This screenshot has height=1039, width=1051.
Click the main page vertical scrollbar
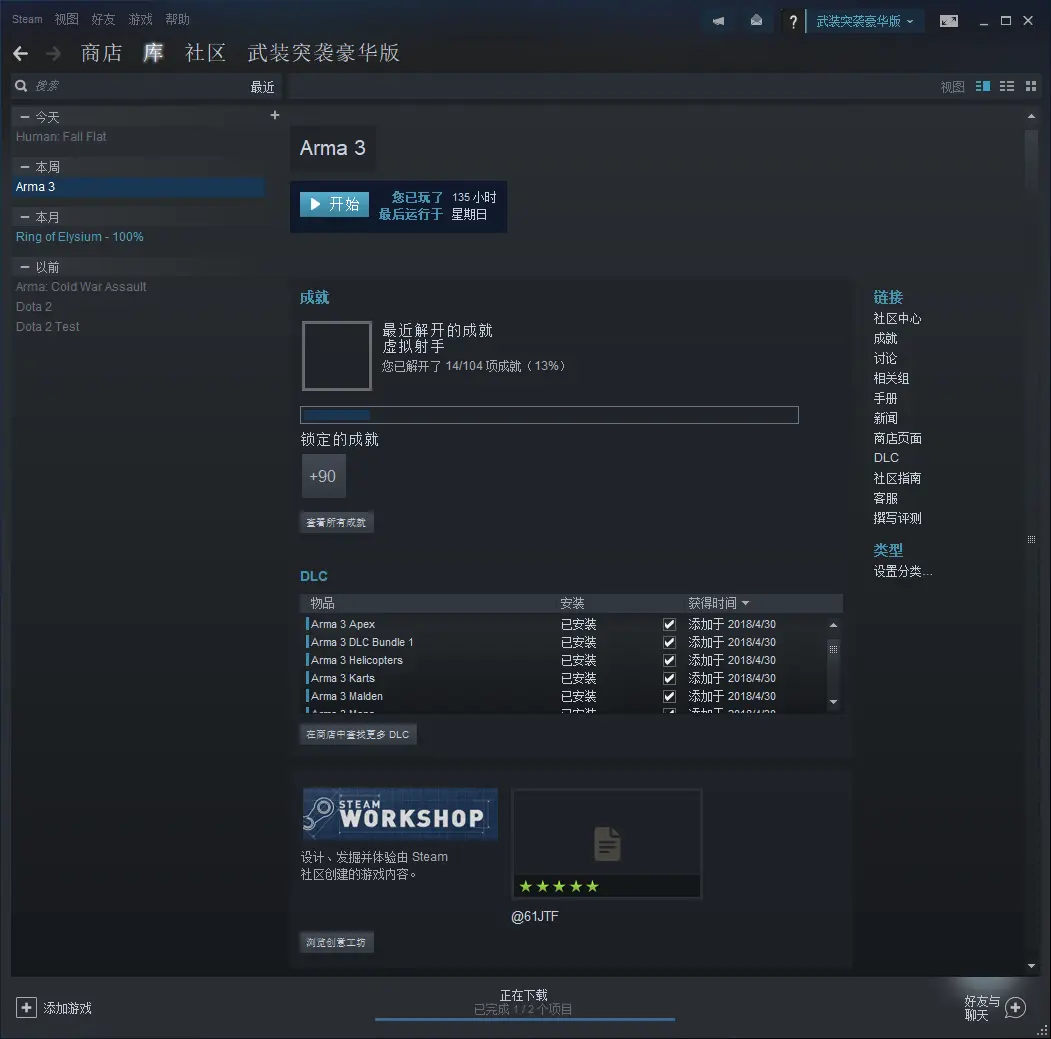click(x=1031, y=540)
